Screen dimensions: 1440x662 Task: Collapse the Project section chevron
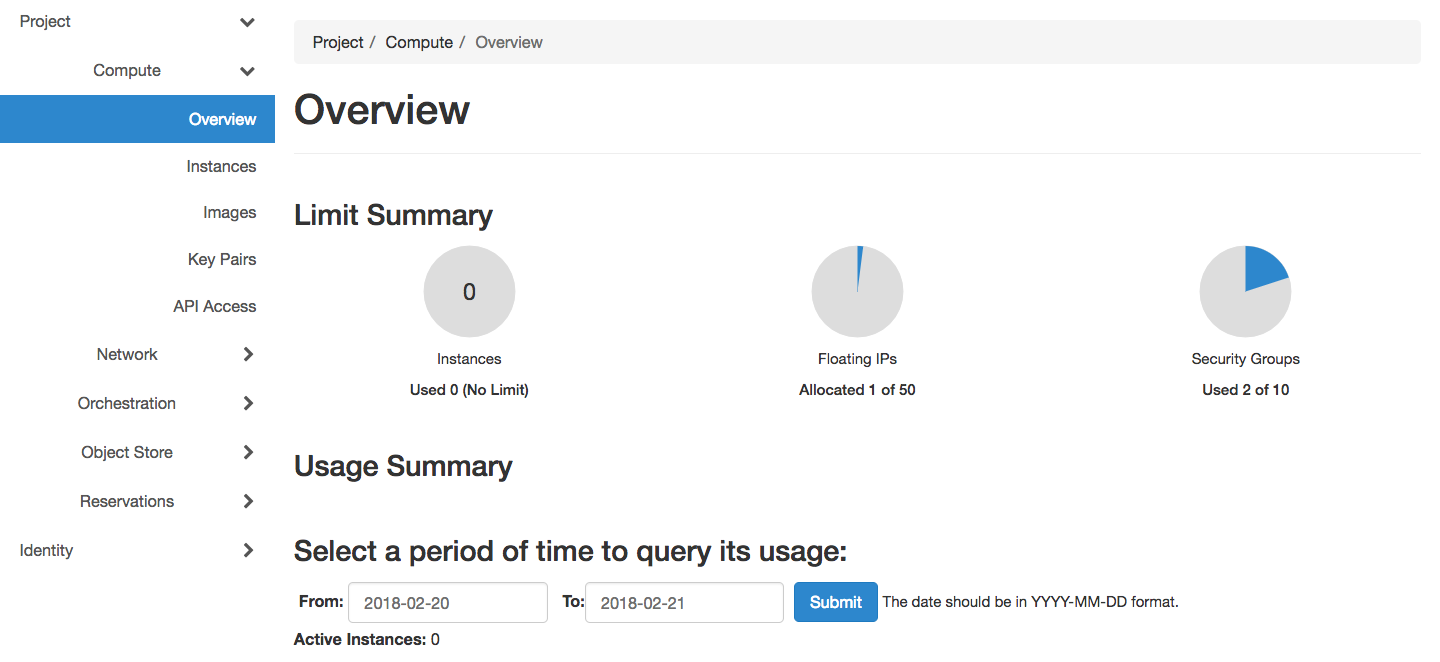click(x=247, y=22)
